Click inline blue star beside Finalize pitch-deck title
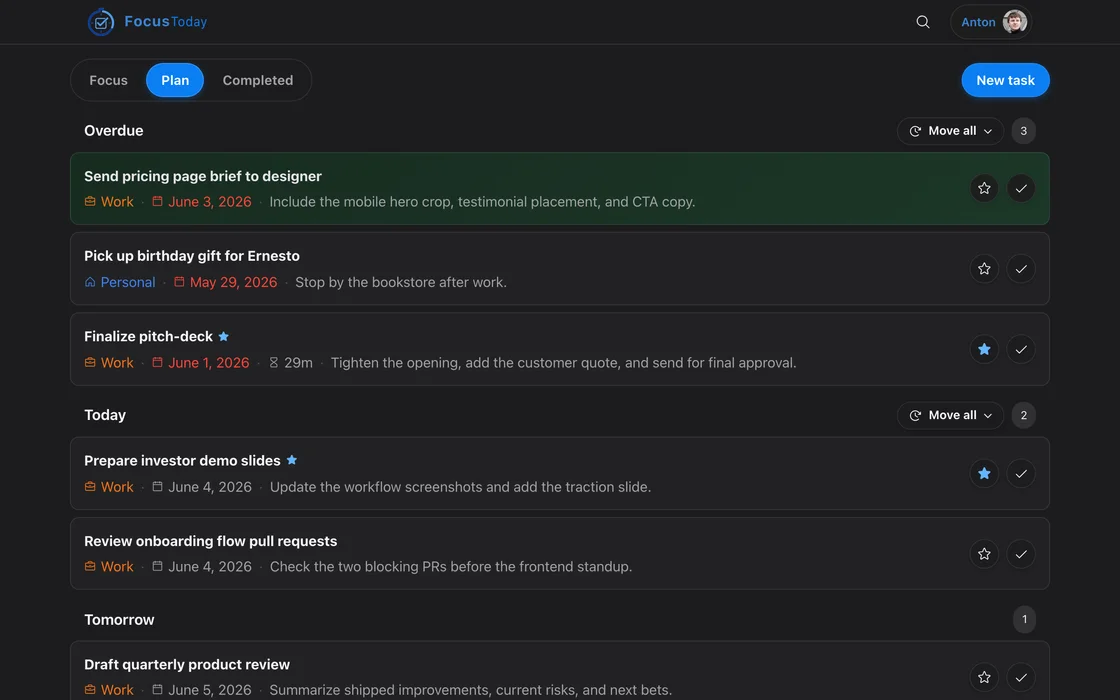Screen dimensions: 1120x700 (224, 336)
